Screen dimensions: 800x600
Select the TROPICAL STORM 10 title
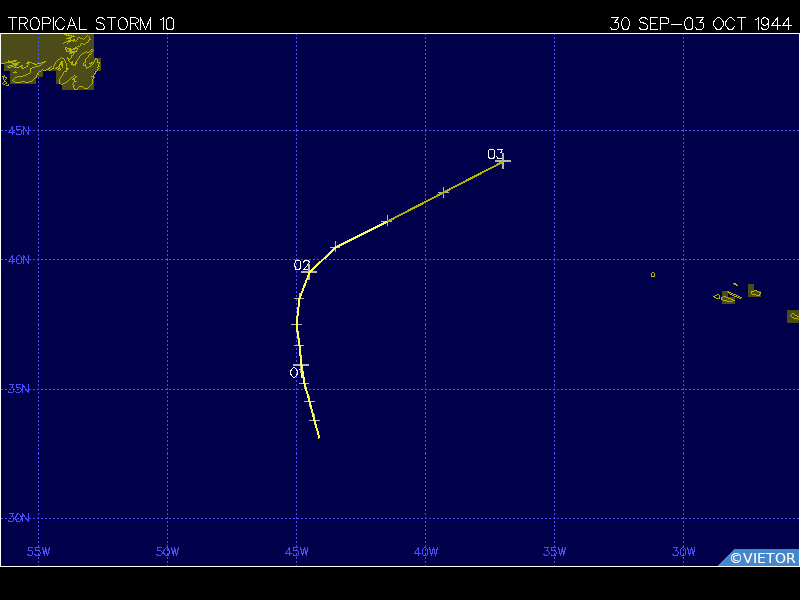click(91, 24)
